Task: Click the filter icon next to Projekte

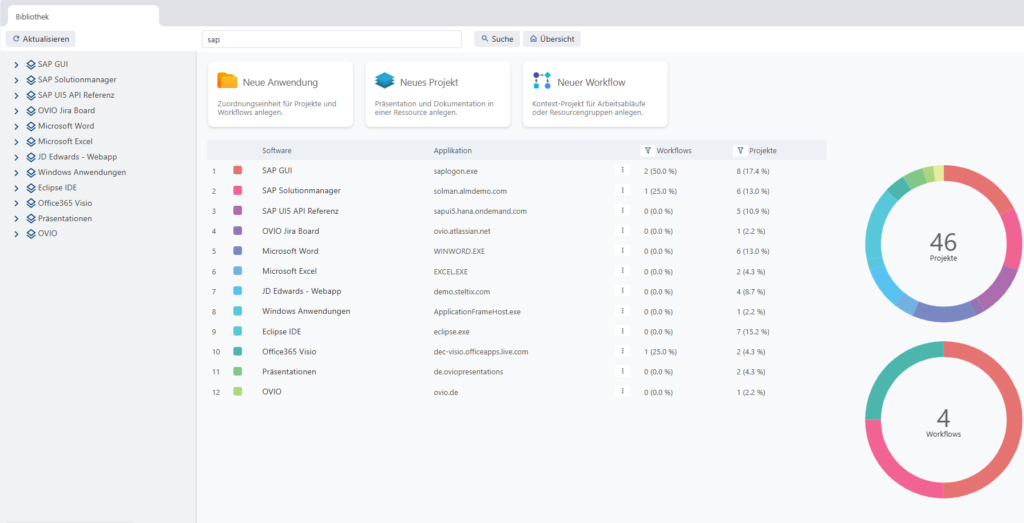Action: tap(740, 151)
